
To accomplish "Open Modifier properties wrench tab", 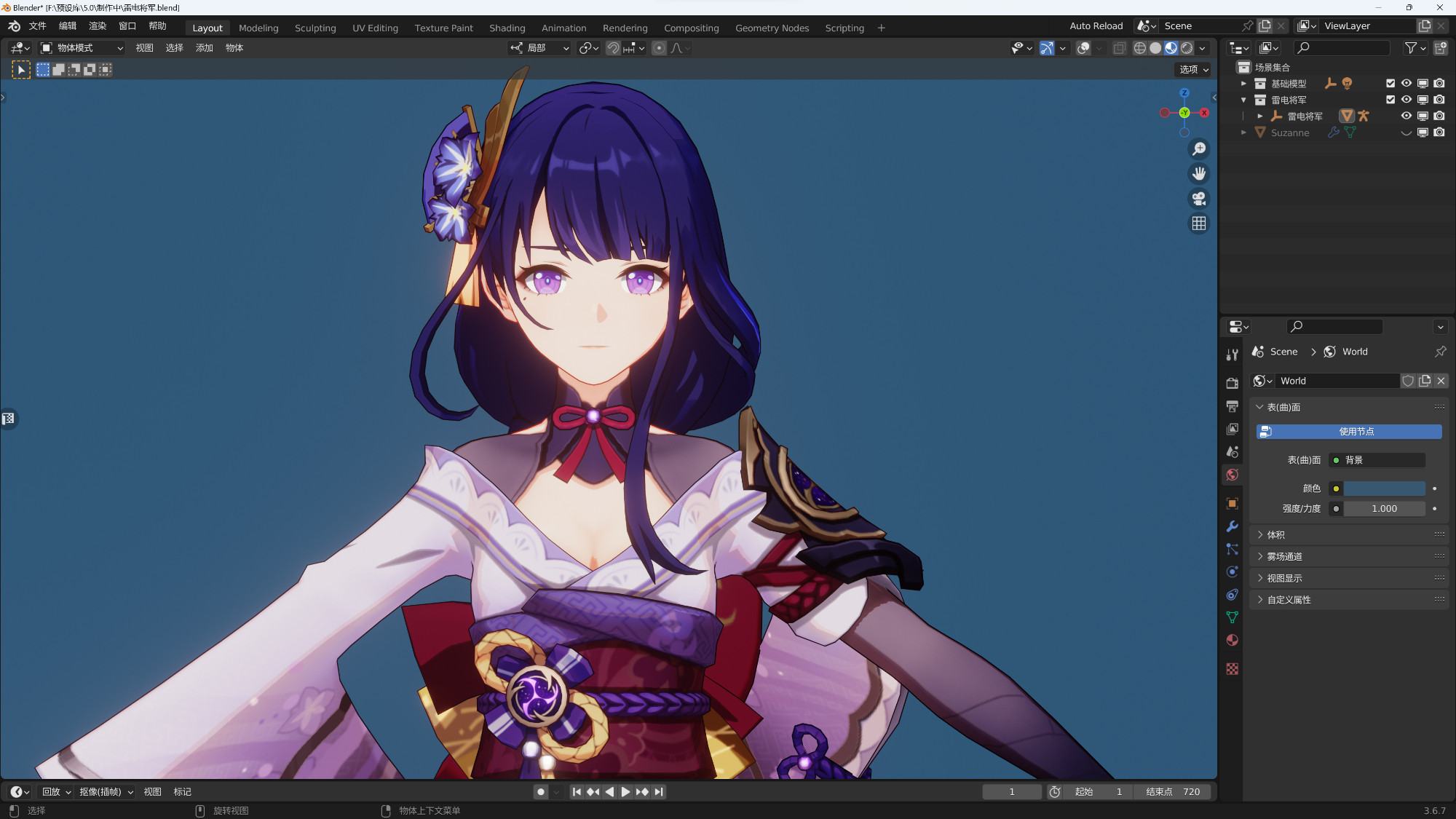I will 1232,526.
